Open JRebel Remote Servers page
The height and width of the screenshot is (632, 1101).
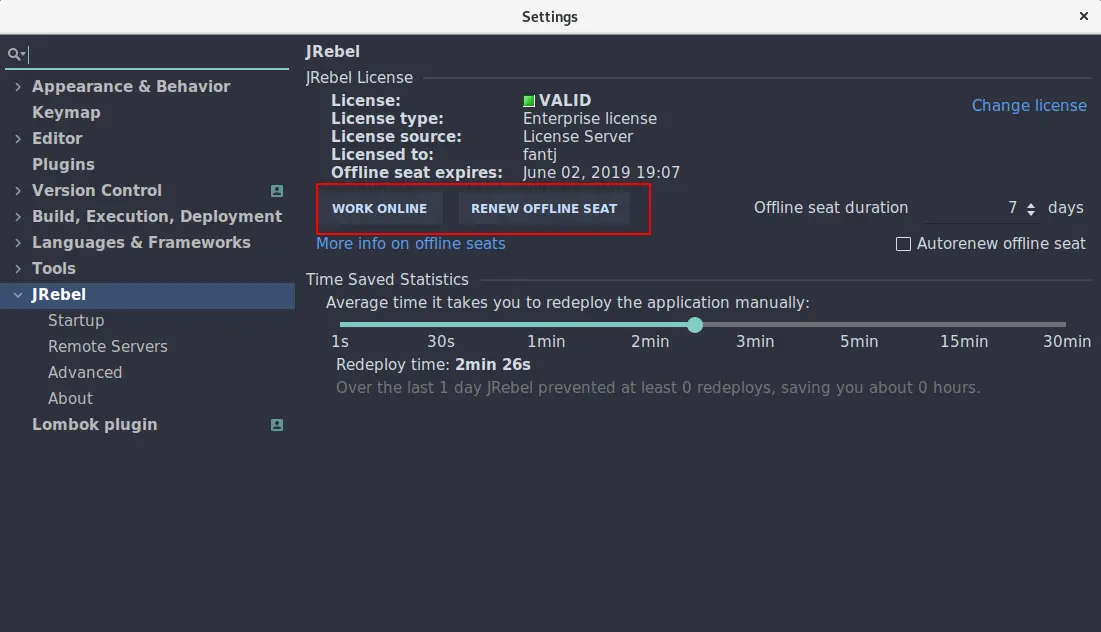pos(108,347)
